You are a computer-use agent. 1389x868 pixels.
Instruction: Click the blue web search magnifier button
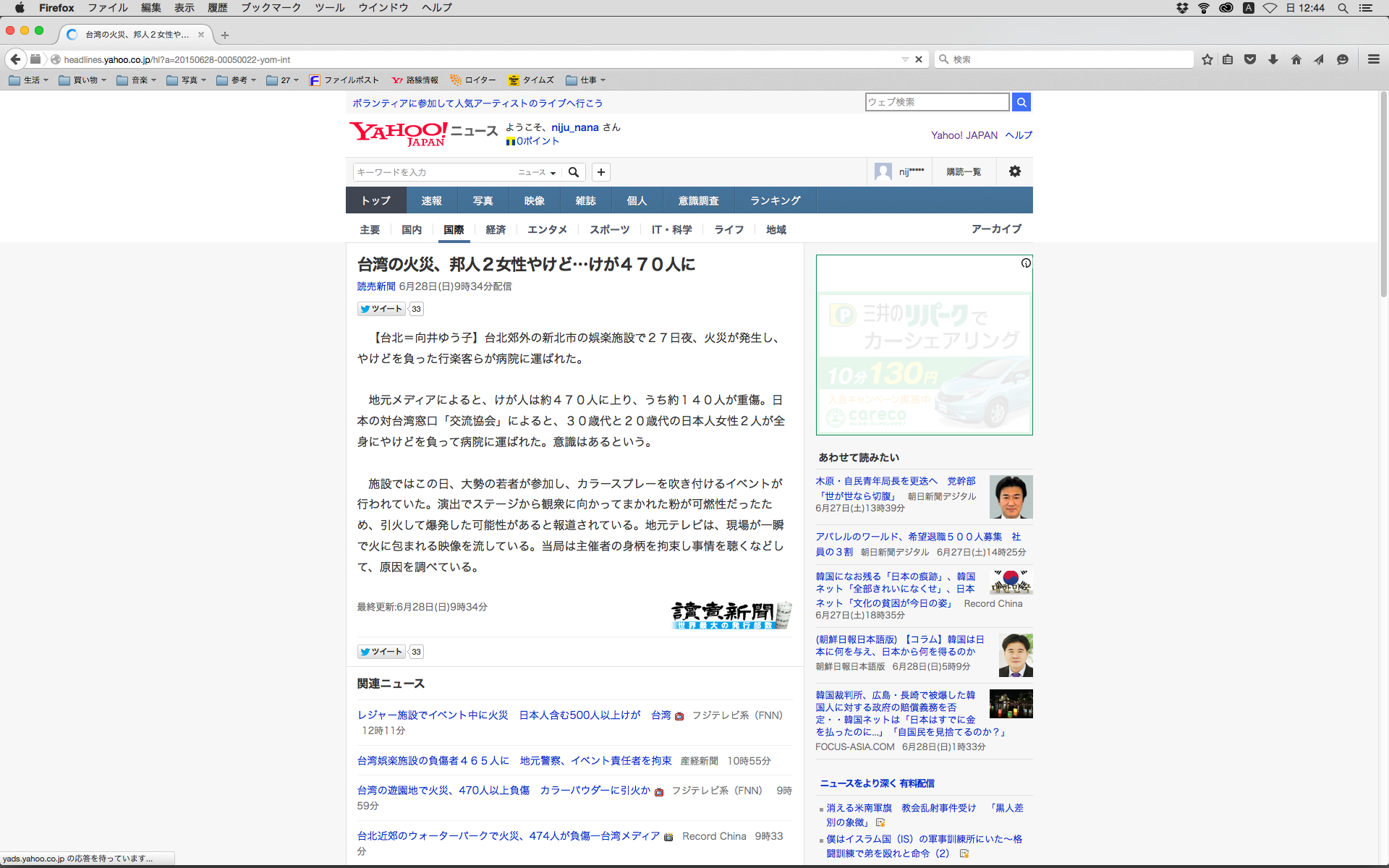click(x=1021, y=102)
